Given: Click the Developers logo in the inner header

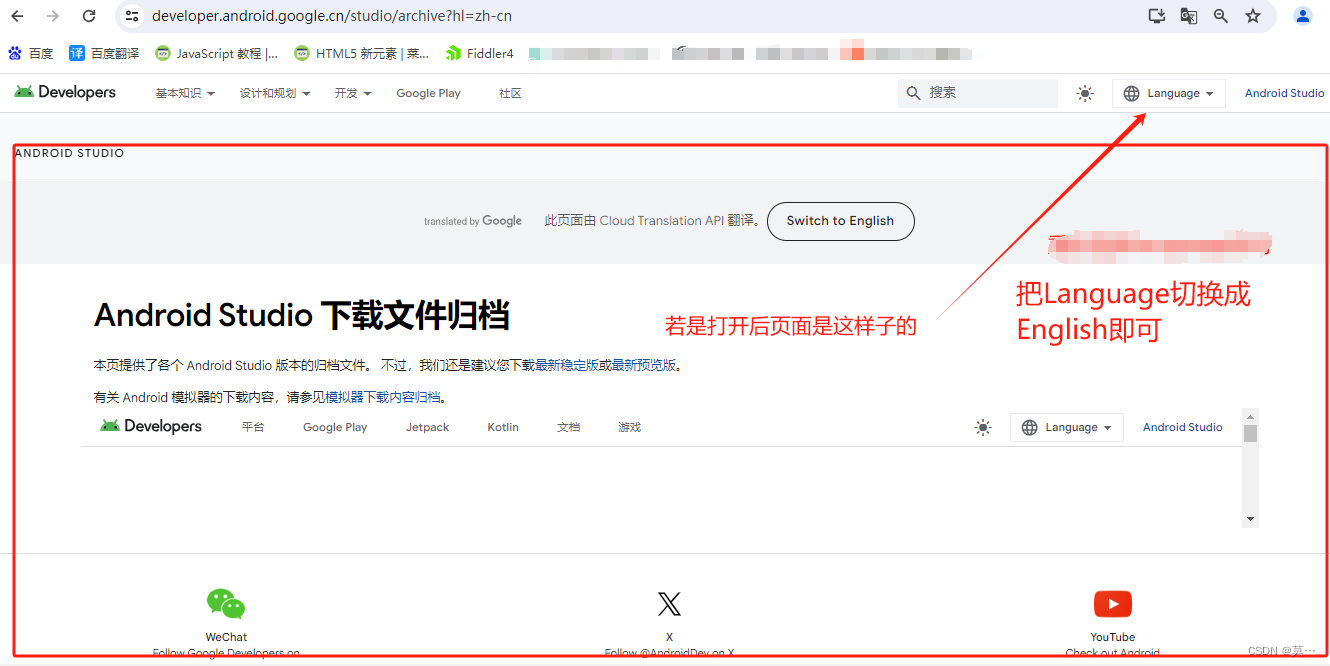Looking at the screenshot, I should 151,426.
